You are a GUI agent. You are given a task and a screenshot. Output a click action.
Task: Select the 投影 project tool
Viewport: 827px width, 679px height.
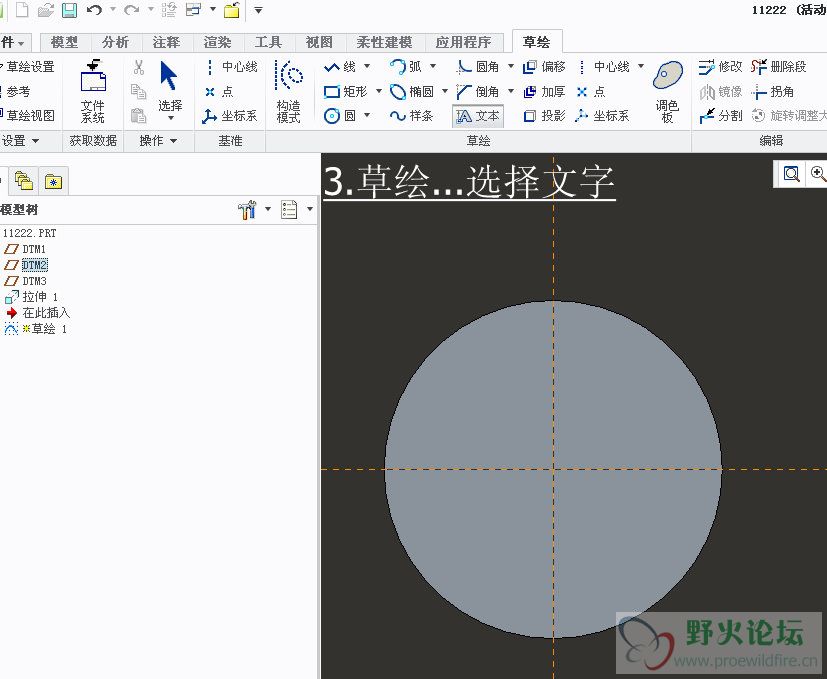tap(544, 116)
